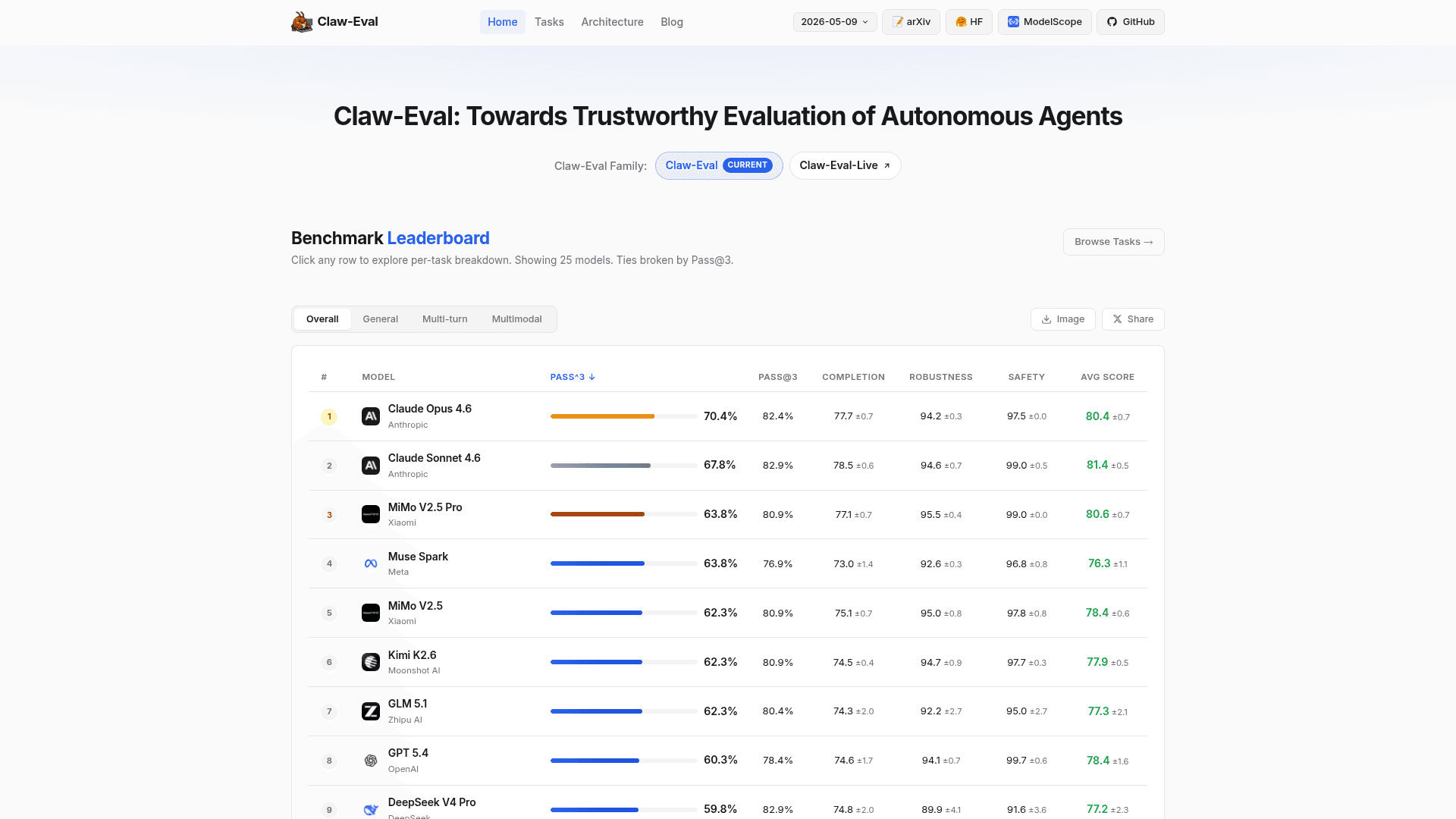This screenshot has height=819, width=1456.
Task: Sort by the PASS^3 column header
Action: point(573,377)
